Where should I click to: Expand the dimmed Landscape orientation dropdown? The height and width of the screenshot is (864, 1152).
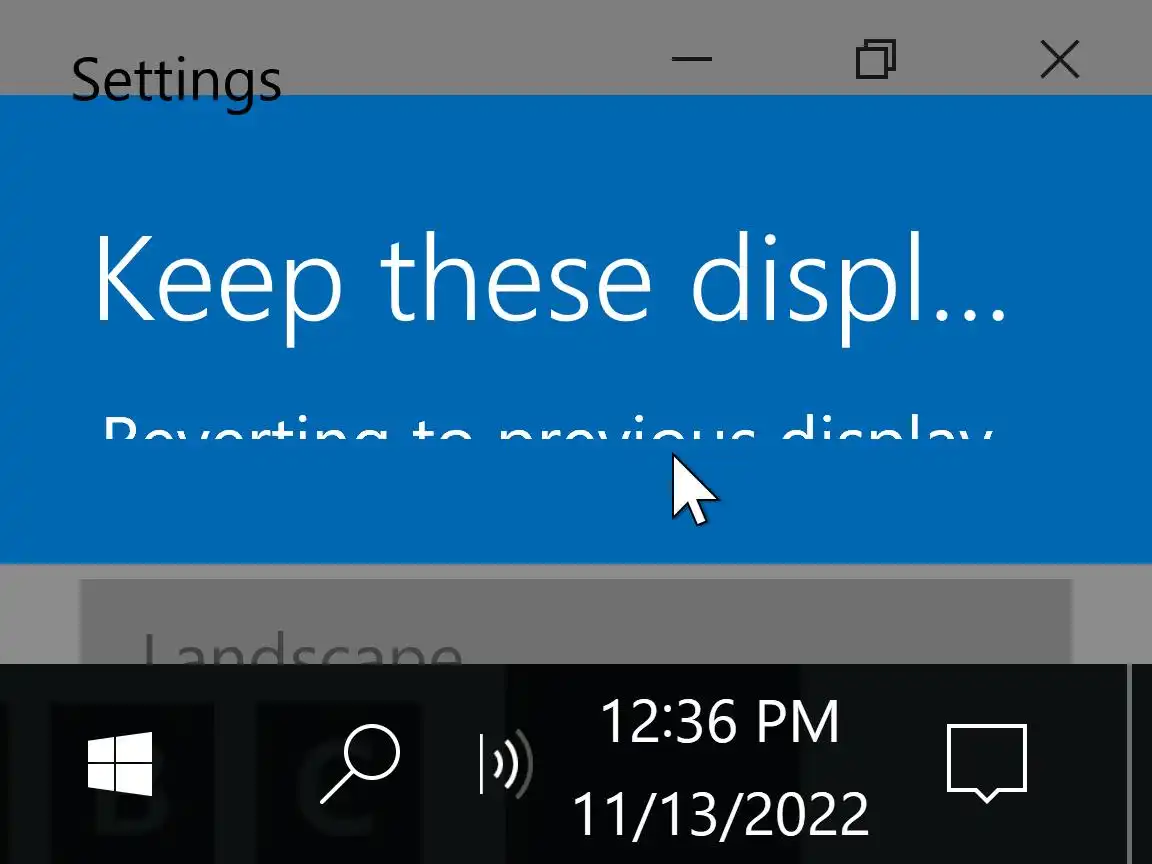575,622
